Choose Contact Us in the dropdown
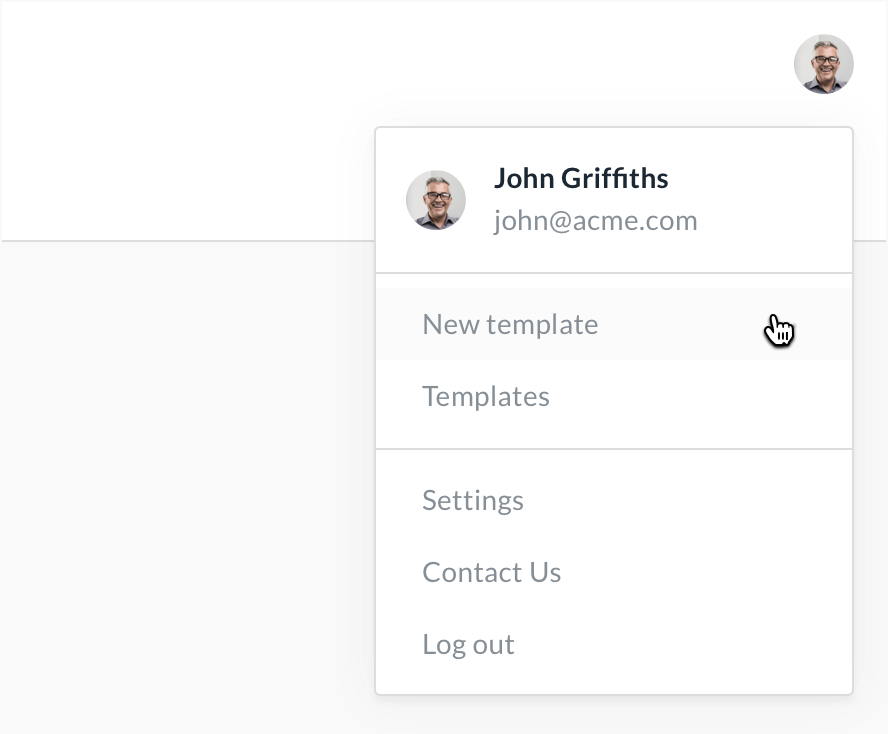This screenshot has height=734, width=888. coord(614,572)
